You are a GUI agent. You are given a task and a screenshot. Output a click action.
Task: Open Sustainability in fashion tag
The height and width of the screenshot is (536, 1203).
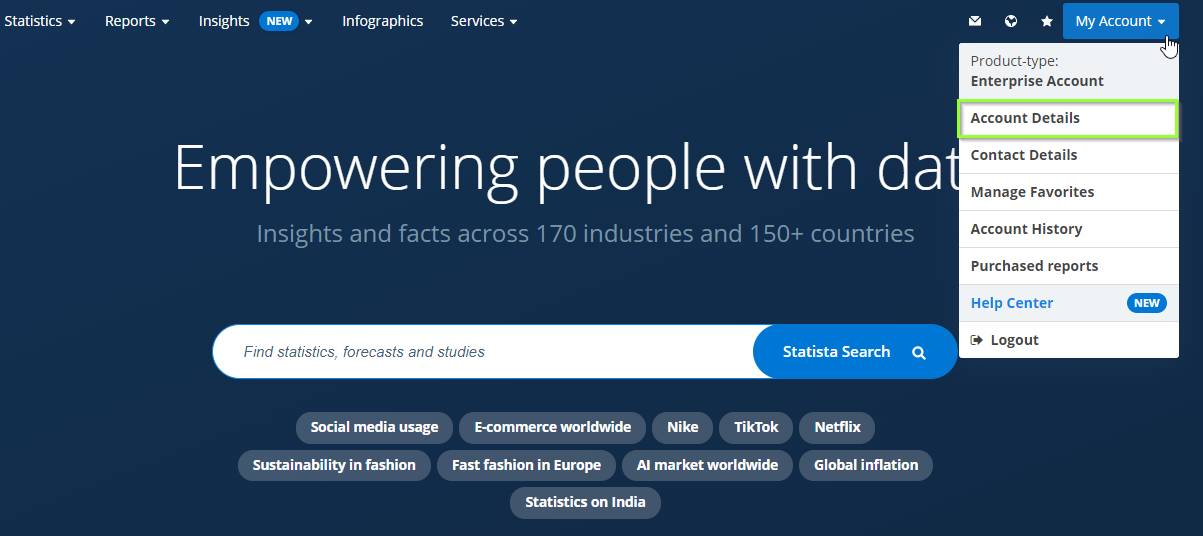coord(334,465)
